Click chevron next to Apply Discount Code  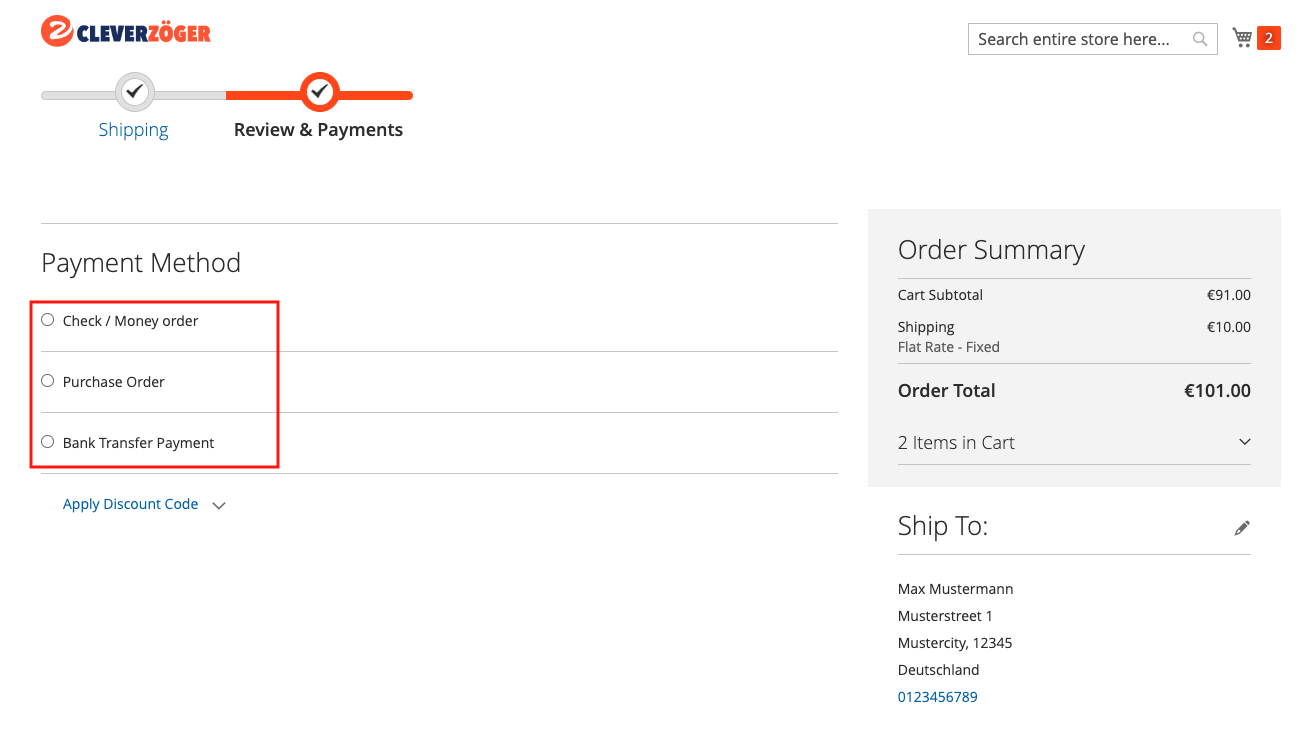(219, 505)
